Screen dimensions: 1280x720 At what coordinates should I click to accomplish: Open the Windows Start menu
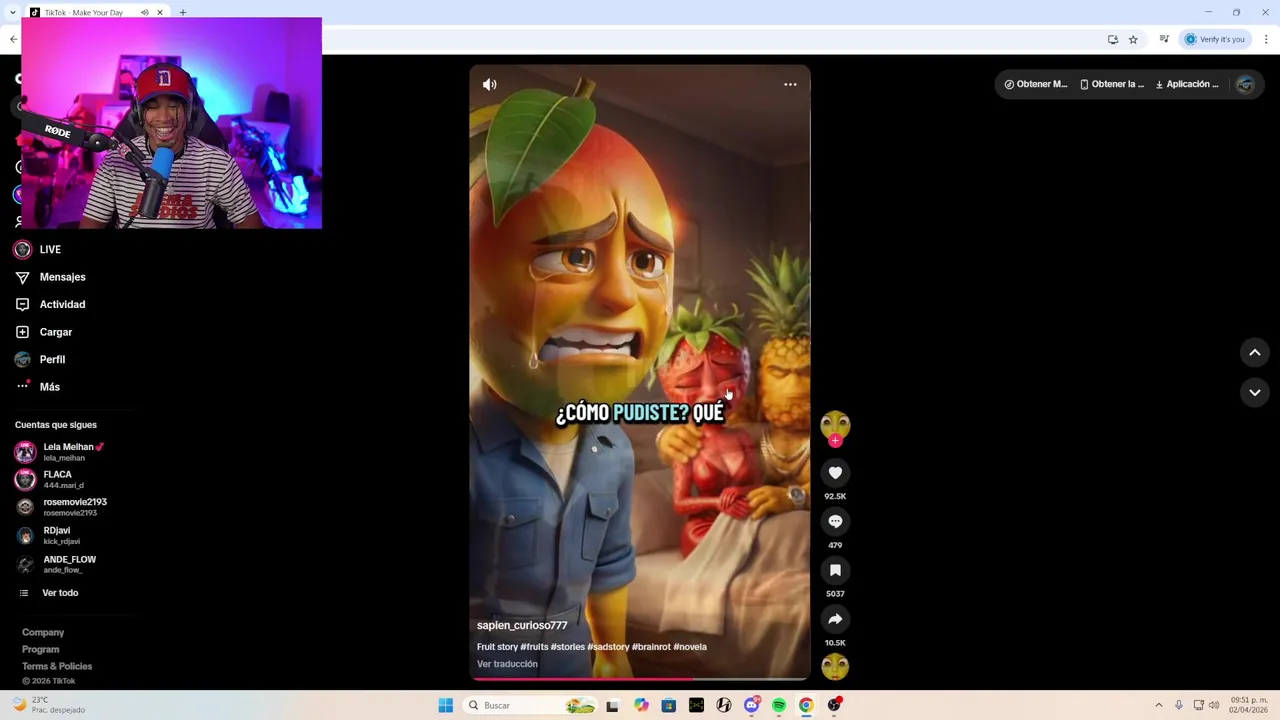click(x=446, y=705)
